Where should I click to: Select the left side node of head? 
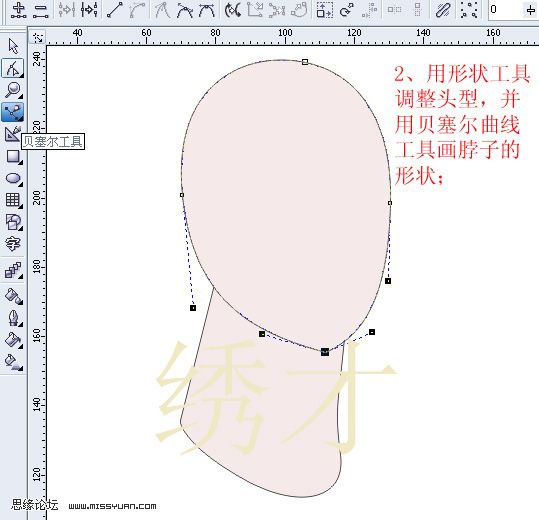(182, 195)
